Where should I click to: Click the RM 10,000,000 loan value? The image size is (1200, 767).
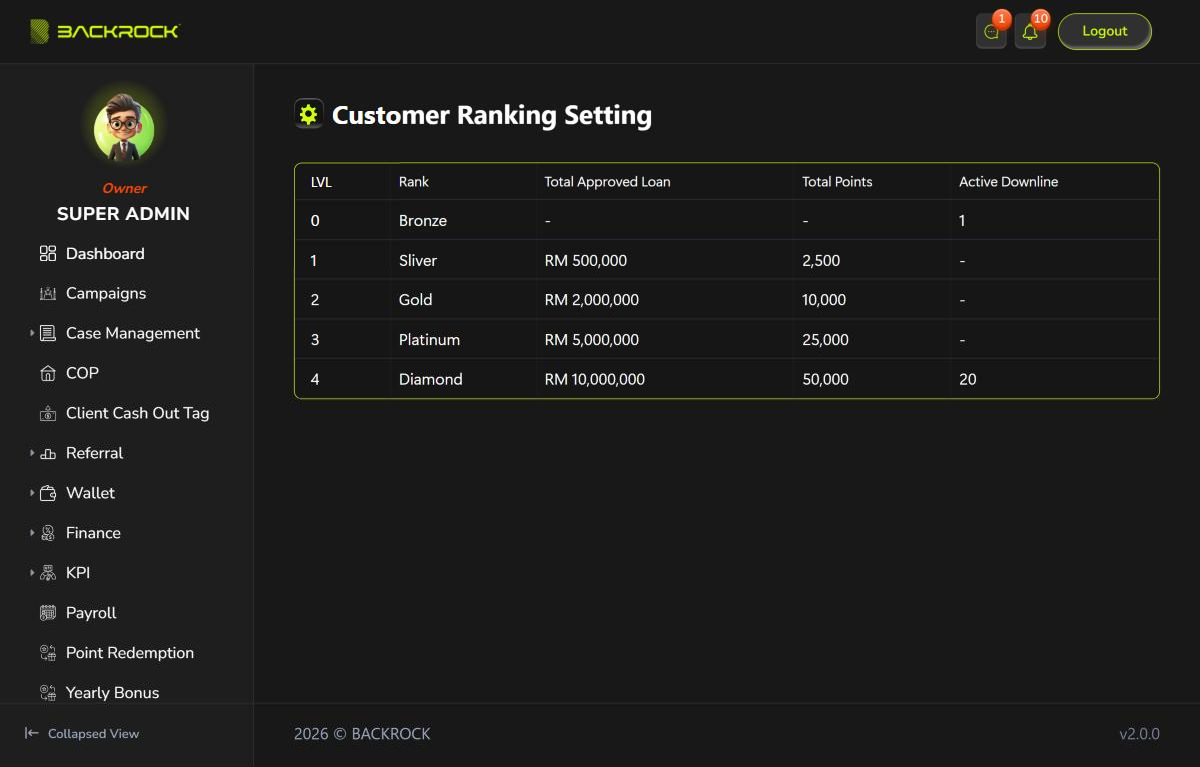[595, 380]
